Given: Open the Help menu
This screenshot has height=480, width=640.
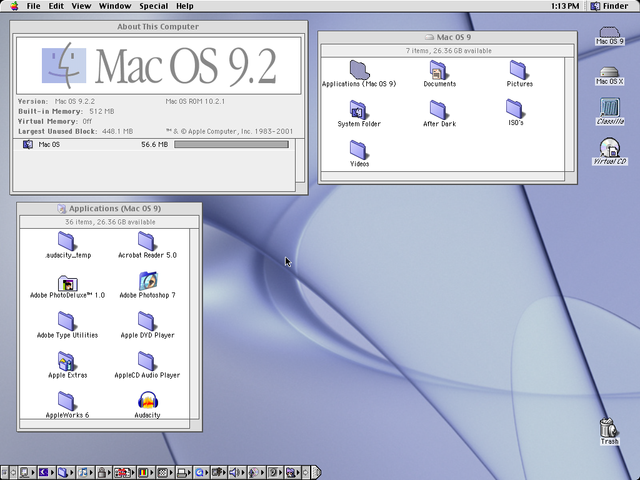Looking at the screenshot, I should click(184, 6).
